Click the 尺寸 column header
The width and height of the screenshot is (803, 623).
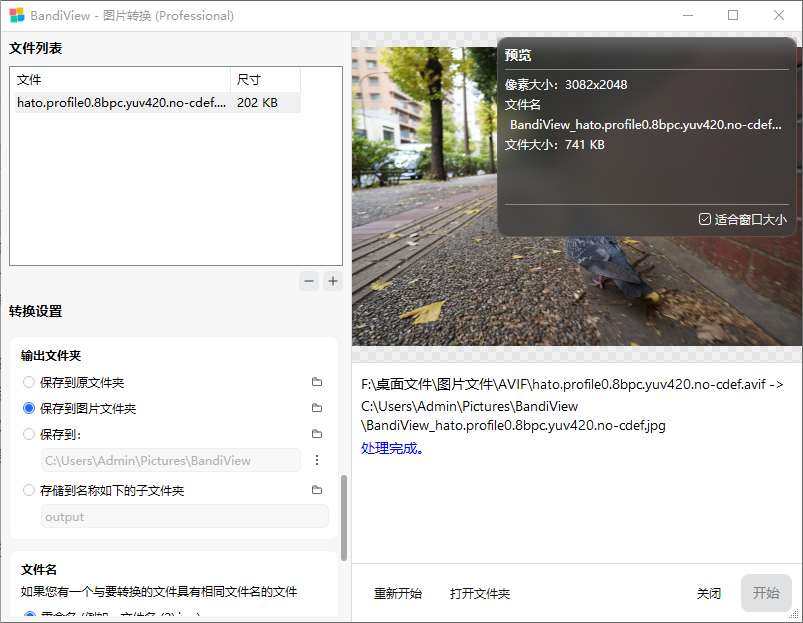pos(265,80)
